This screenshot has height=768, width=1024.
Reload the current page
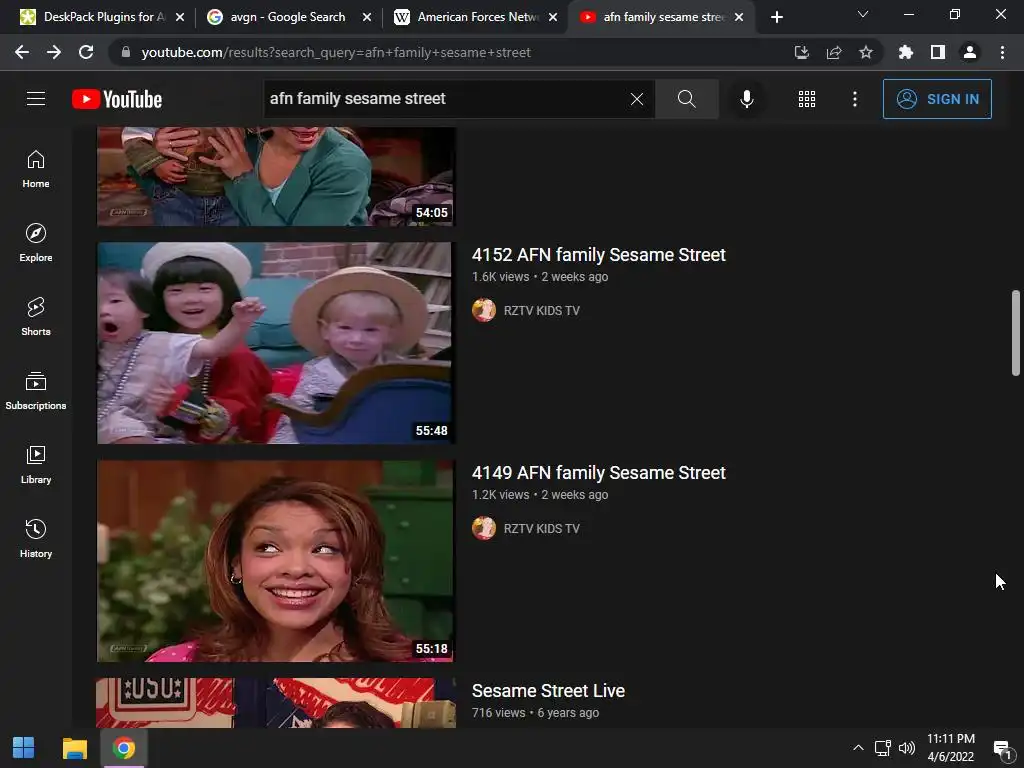(x=86, y=52)
